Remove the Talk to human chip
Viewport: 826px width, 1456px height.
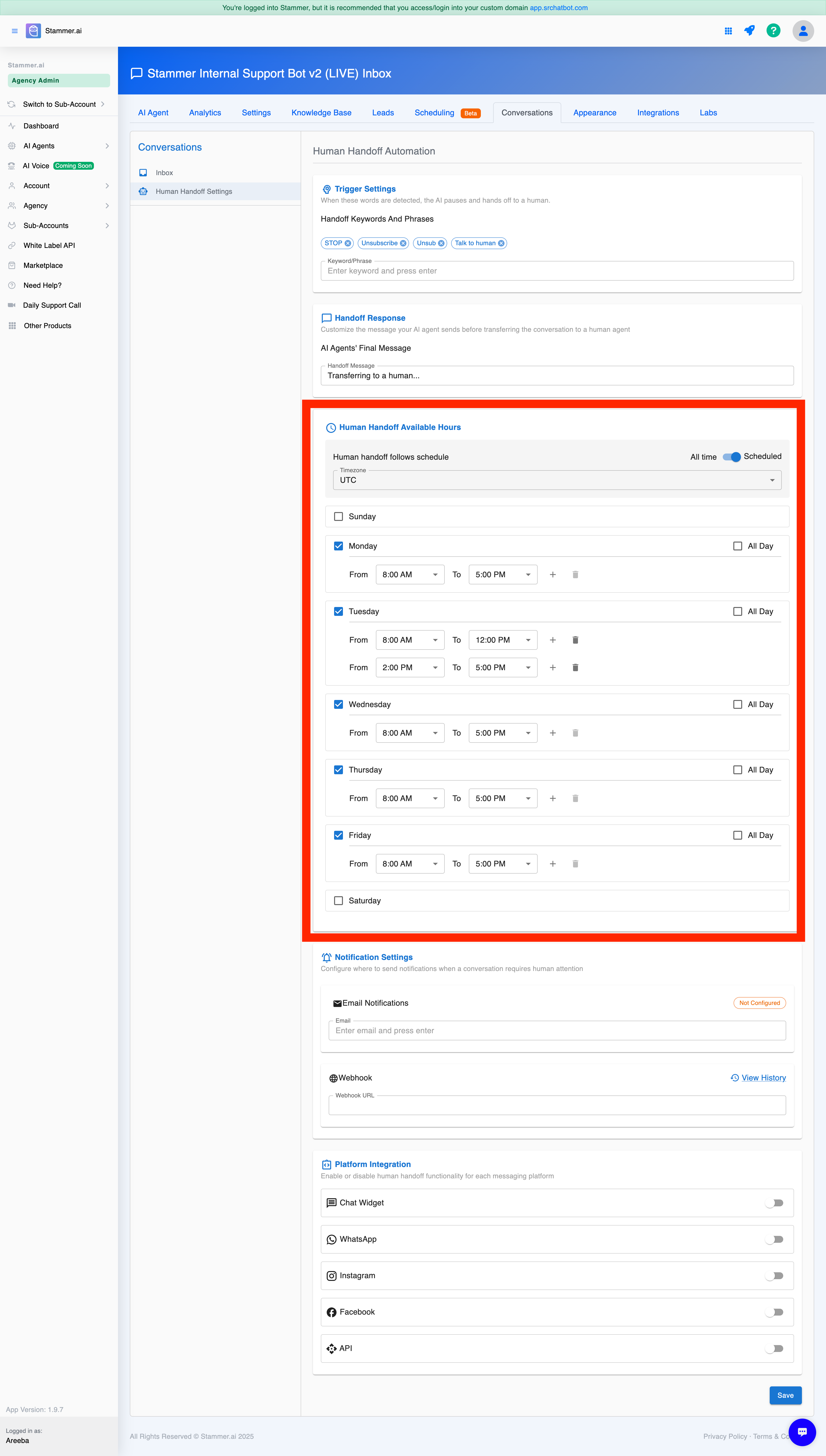(x=501, y=243)
